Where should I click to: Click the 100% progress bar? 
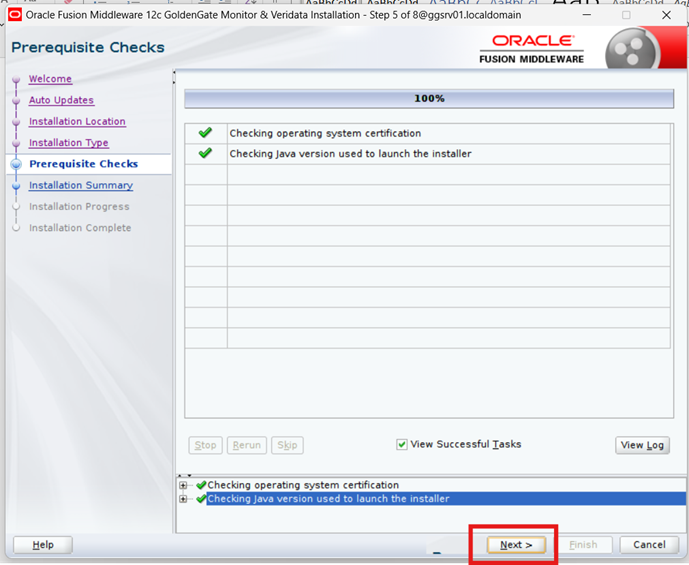tap(428, 99)
